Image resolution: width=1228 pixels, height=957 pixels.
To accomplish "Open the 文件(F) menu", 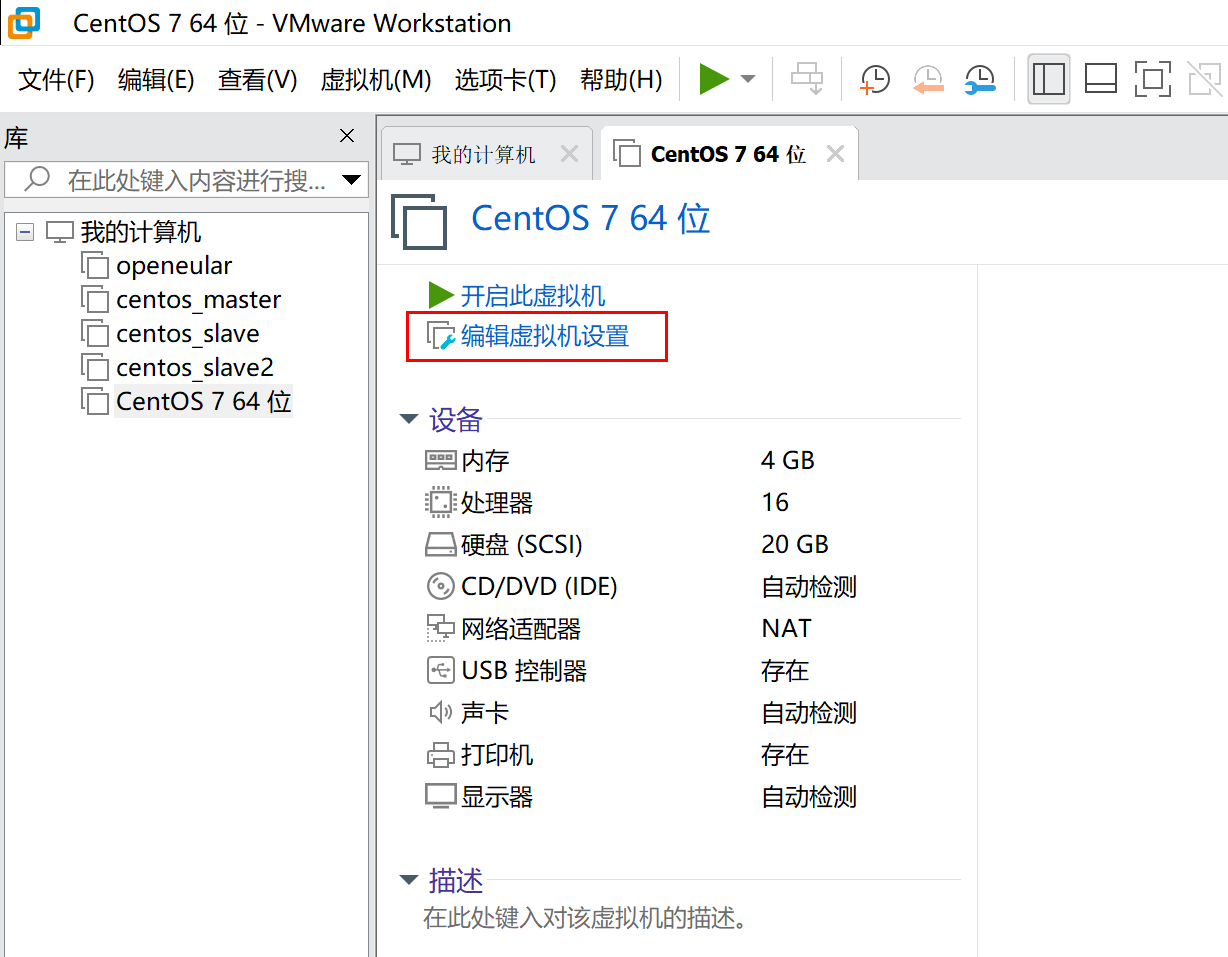I will [x=57, y=80].
